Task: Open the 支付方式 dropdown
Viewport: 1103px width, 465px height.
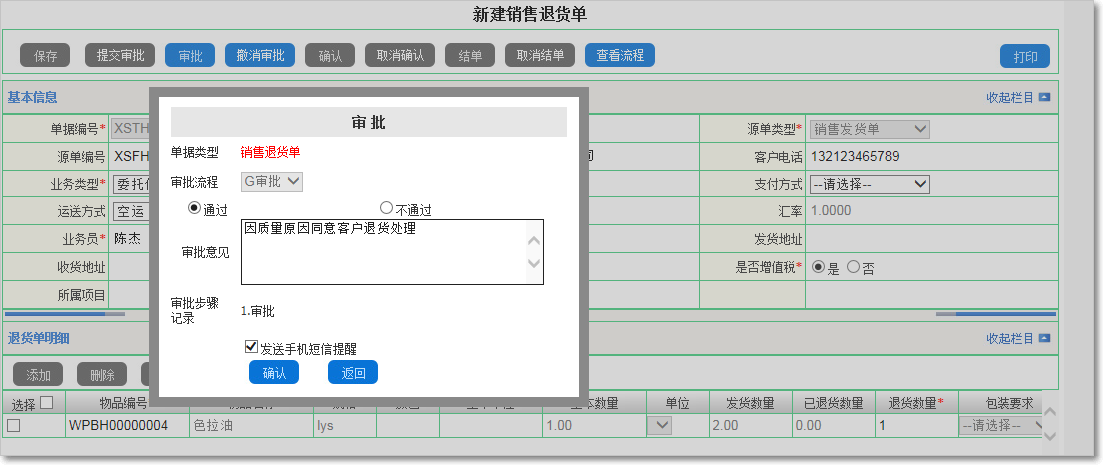Action: point(869,184)
